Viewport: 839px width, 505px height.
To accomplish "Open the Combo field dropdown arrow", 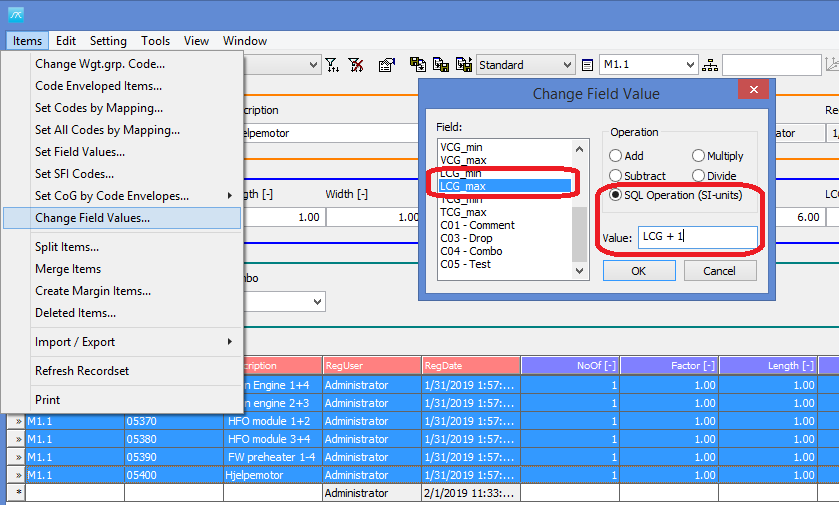I will click(x=317, y=302).
